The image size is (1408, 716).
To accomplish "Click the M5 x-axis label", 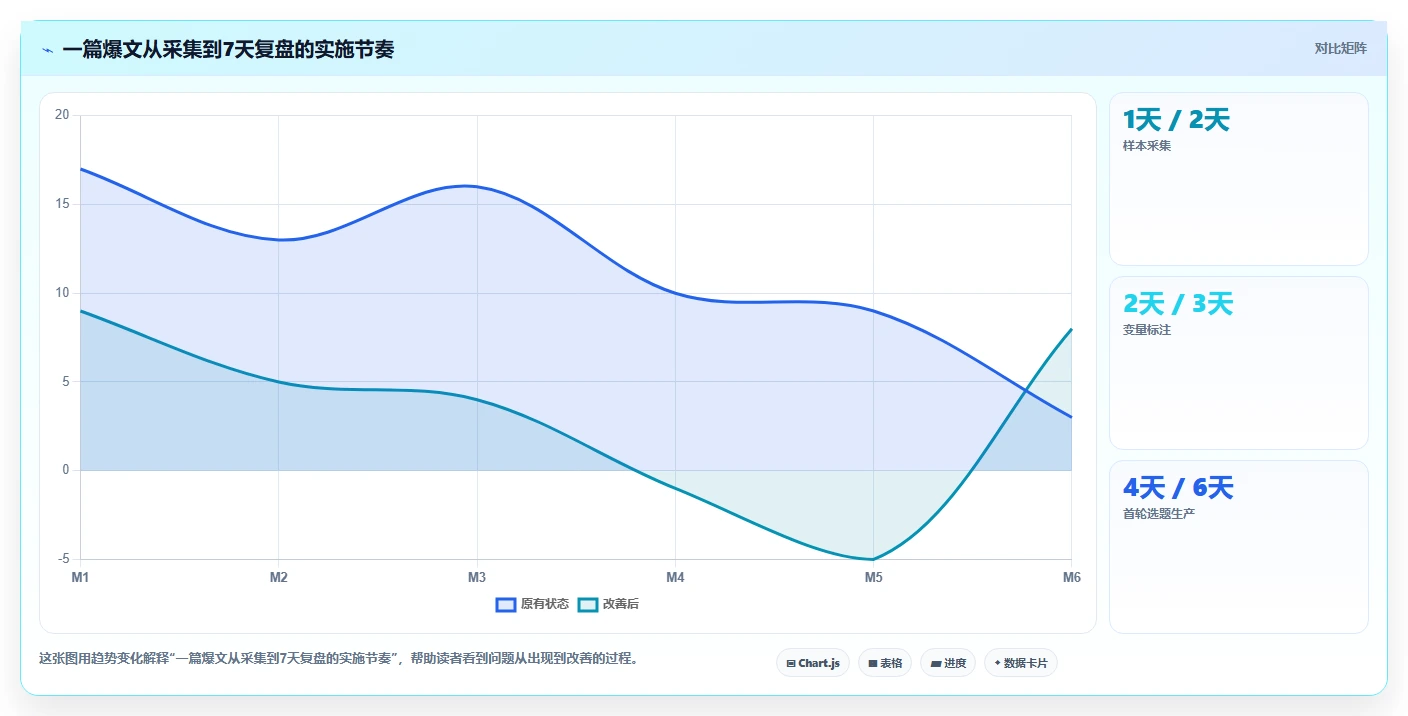I will coord(873,577).
